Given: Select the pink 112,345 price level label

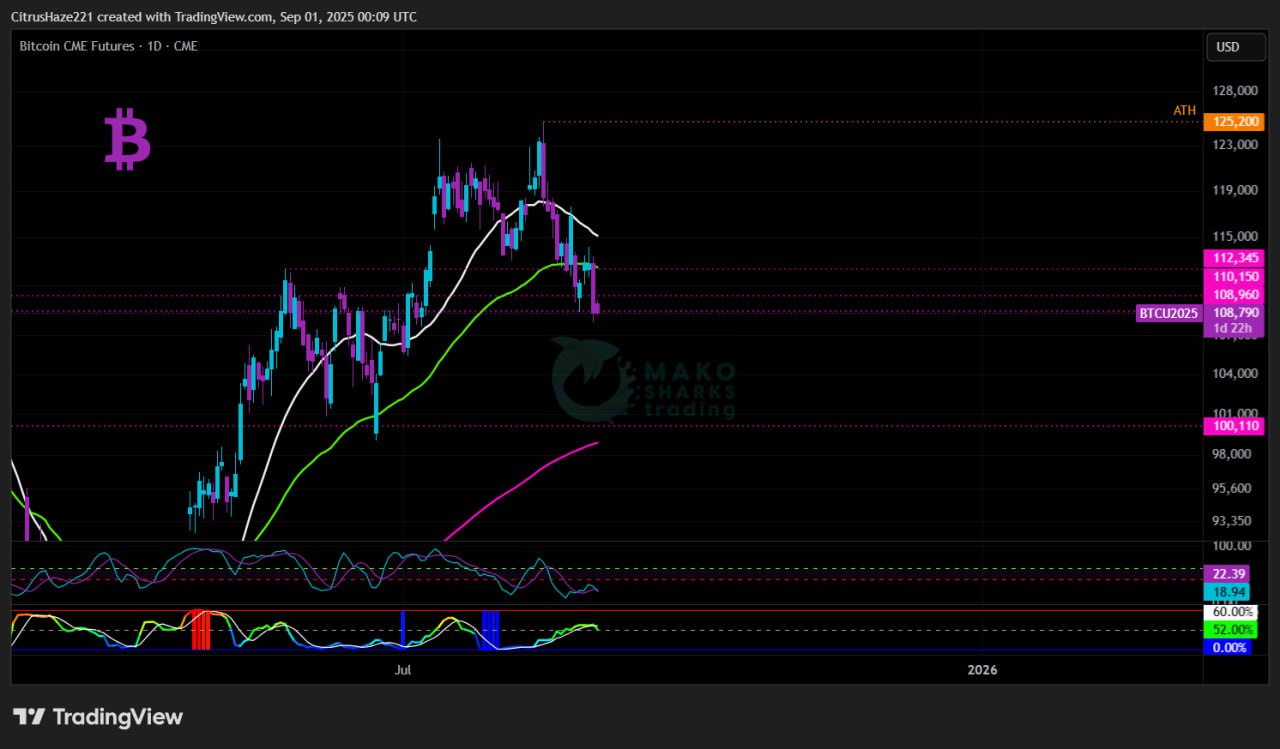Looking at the screenshot, I should tap(1234, 257).
